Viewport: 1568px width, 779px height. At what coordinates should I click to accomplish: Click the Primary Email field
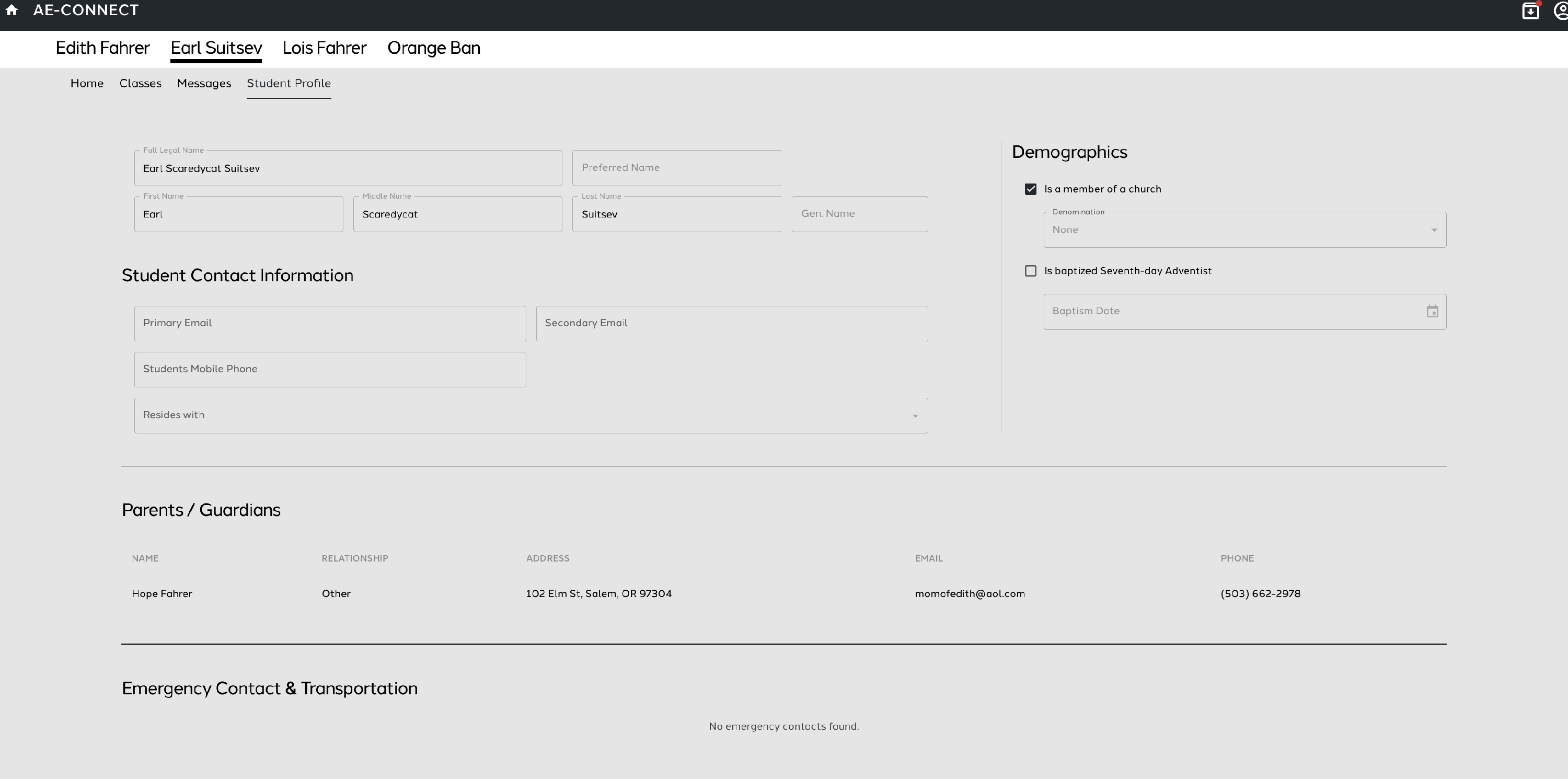pos(329,324)
